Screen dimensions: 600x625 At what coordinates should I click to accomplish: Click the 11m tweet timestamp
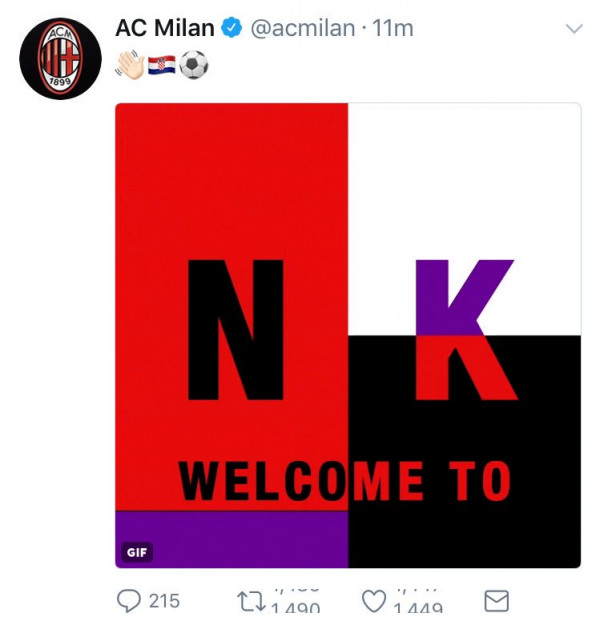[x=393, y=29]
